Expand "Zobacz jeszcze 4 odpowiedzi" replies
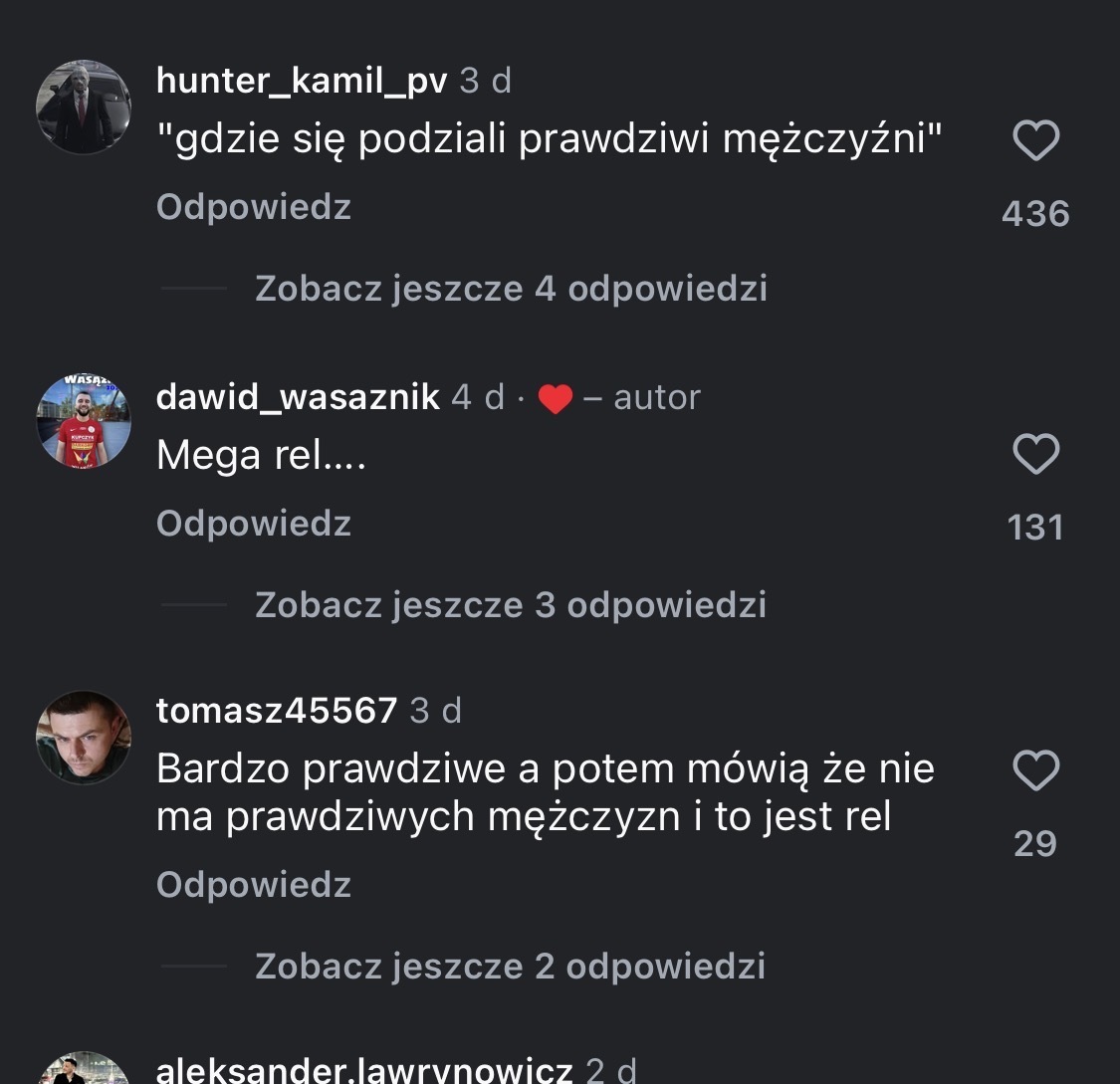The height and width of the screenshot is (1084, 1120). pyautogui.click(x=511, y=289)
